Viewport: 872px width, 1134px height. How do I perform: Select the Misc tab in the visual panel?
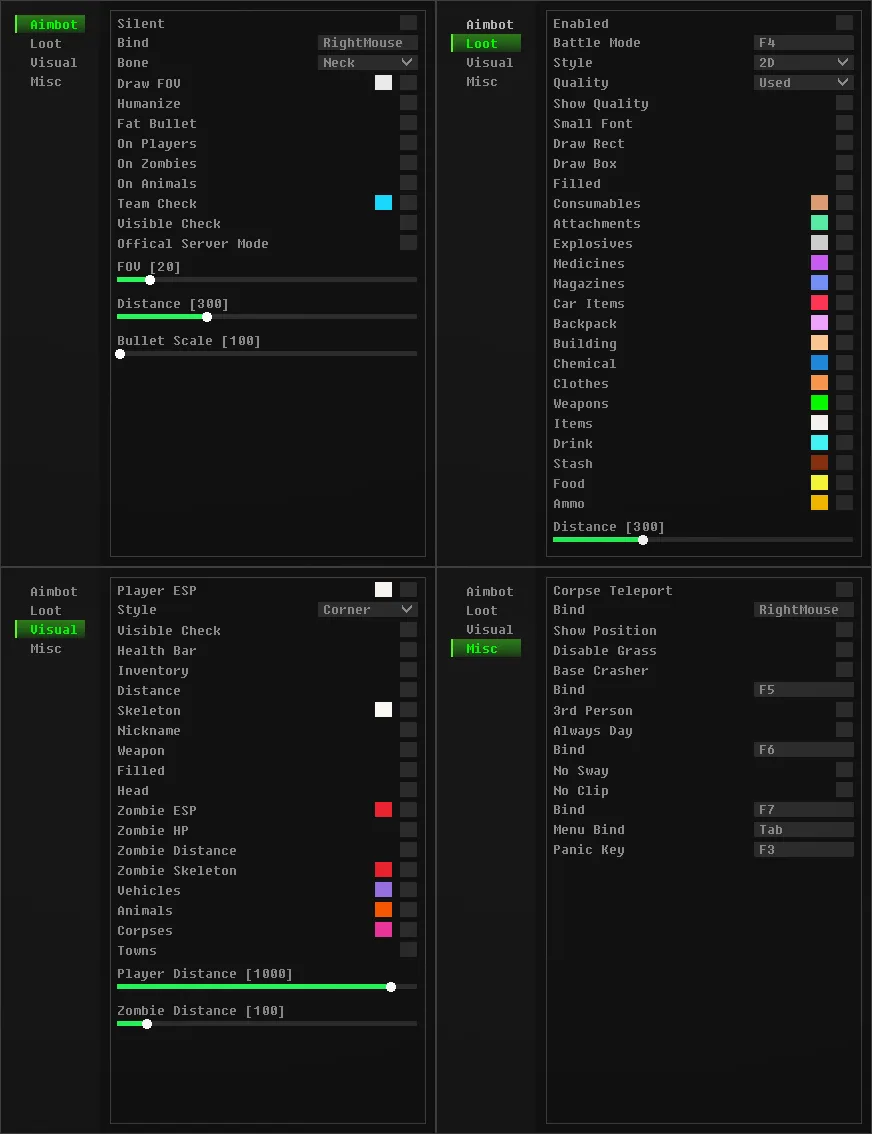pyautogui.click(x=45, y=648)
